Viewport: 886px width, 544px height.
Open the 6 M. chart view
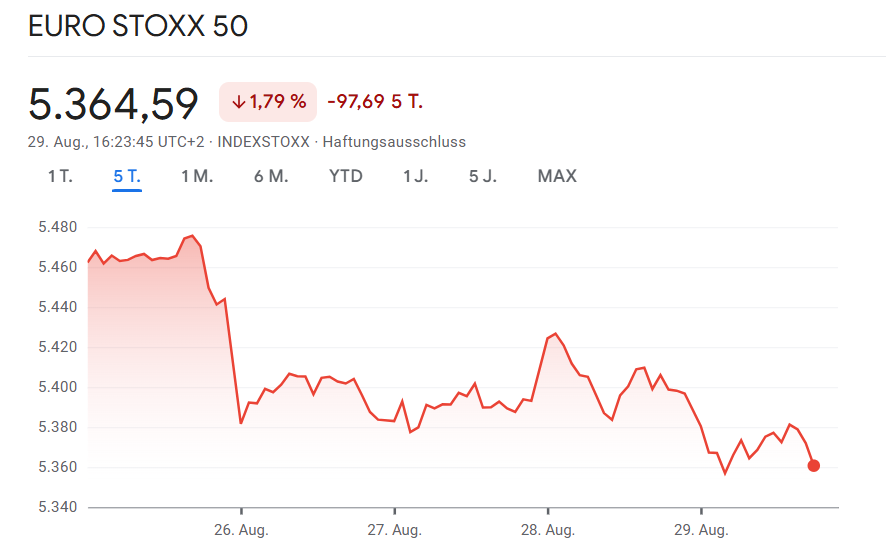click(x=271, y=176)
